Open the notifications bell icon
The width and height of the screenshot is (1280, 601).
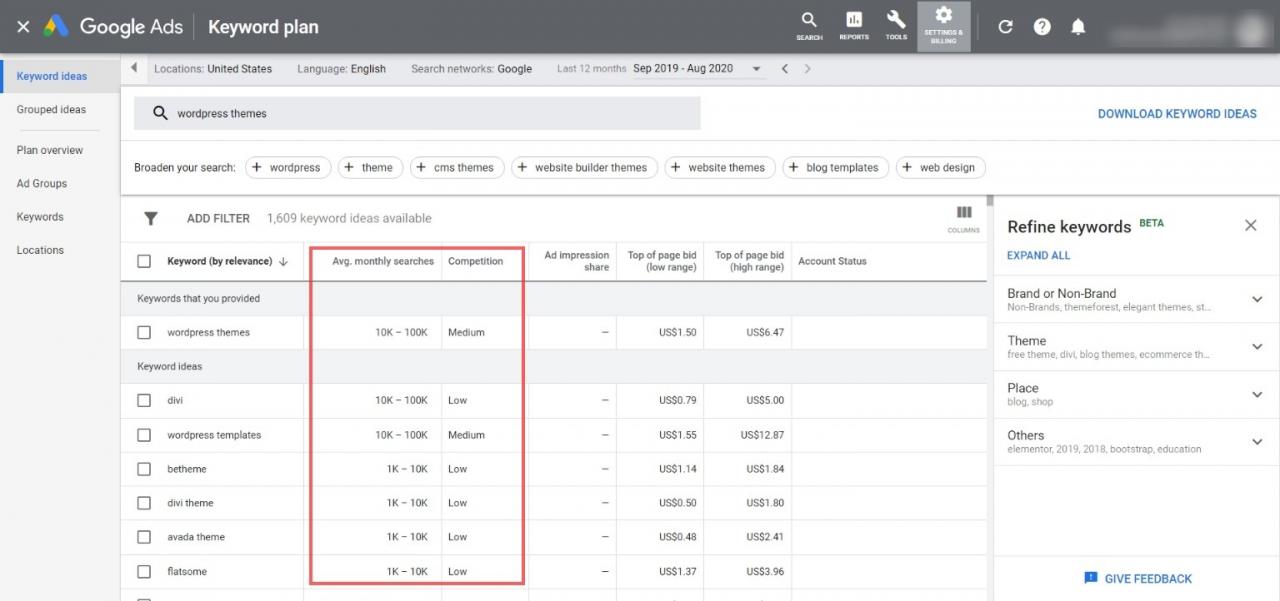[x=1078, y=27]
